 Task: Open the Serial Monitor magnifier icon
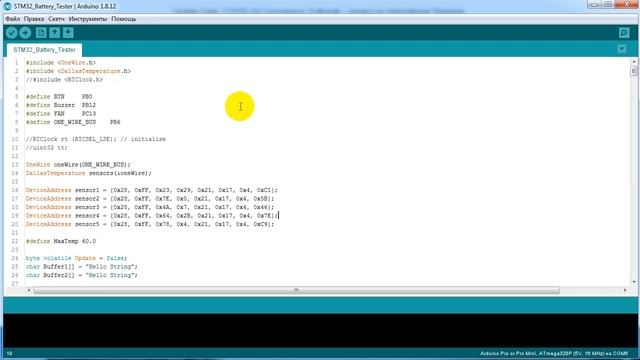click(624, 33)
